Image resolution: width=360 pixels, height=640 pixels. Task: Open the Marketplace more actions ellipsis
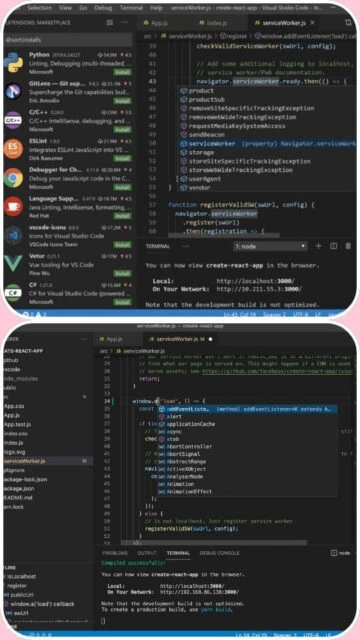tap(124, 22)
